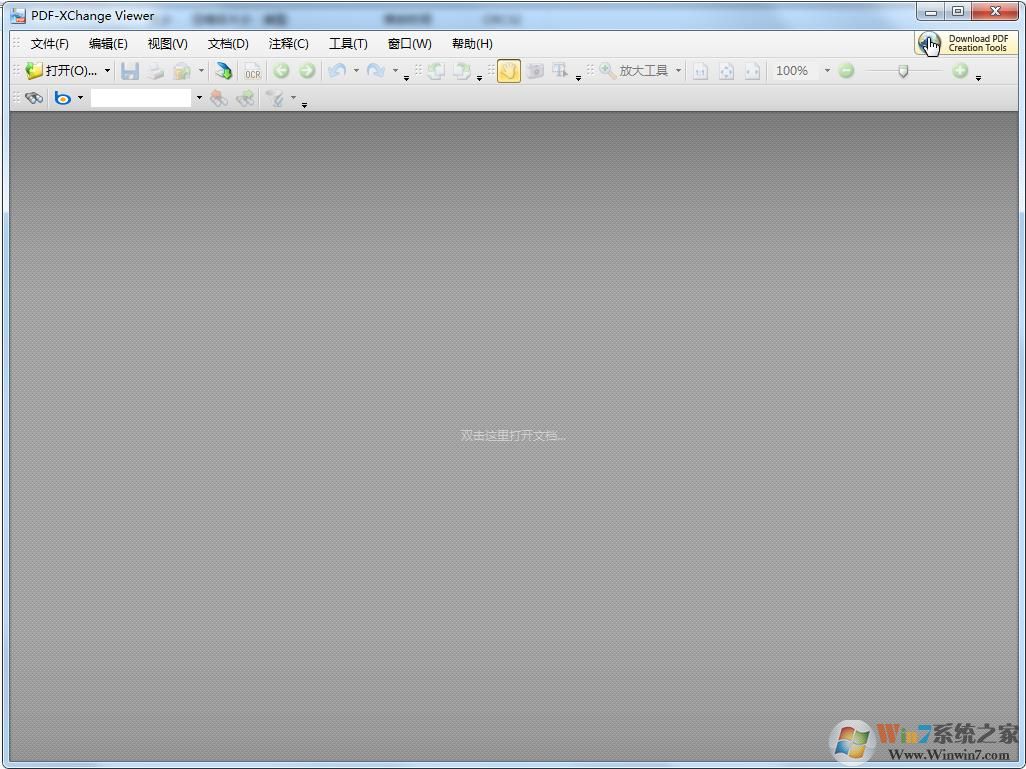Click the Print icon
The width and height of the screenshot is (1026, 769).
pyautogui.click(x=156, y=70)
